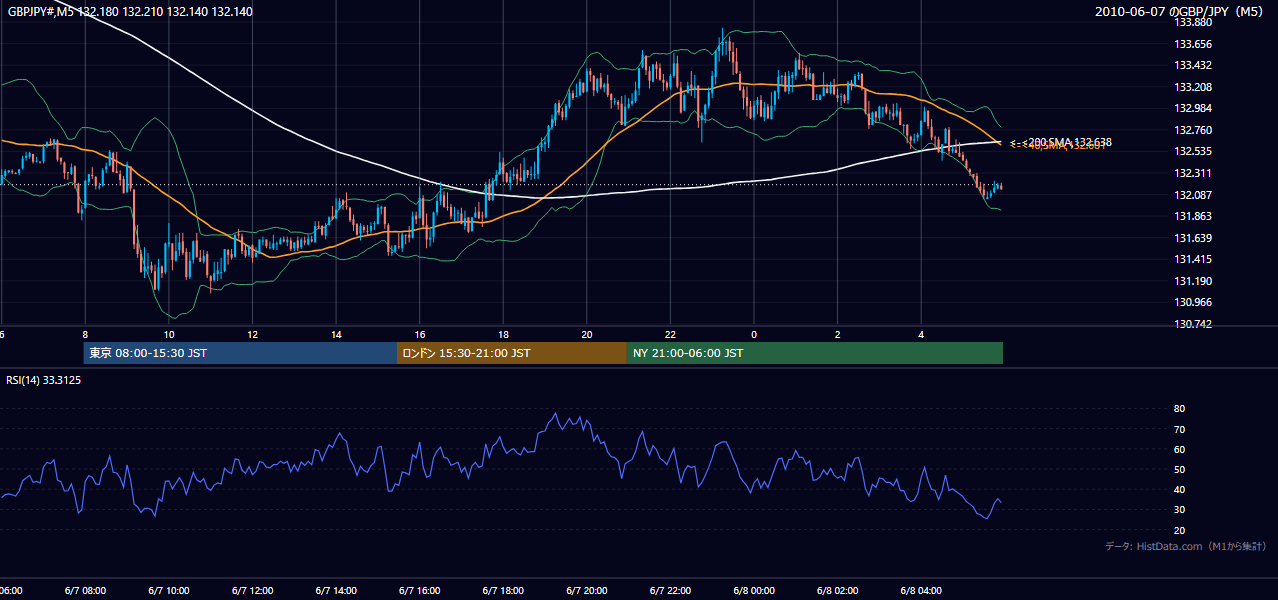The width and height of the screenshot is (1278, 600).
Task: Click hour label 22 under price chart
Action: click(x=670, y=334)
